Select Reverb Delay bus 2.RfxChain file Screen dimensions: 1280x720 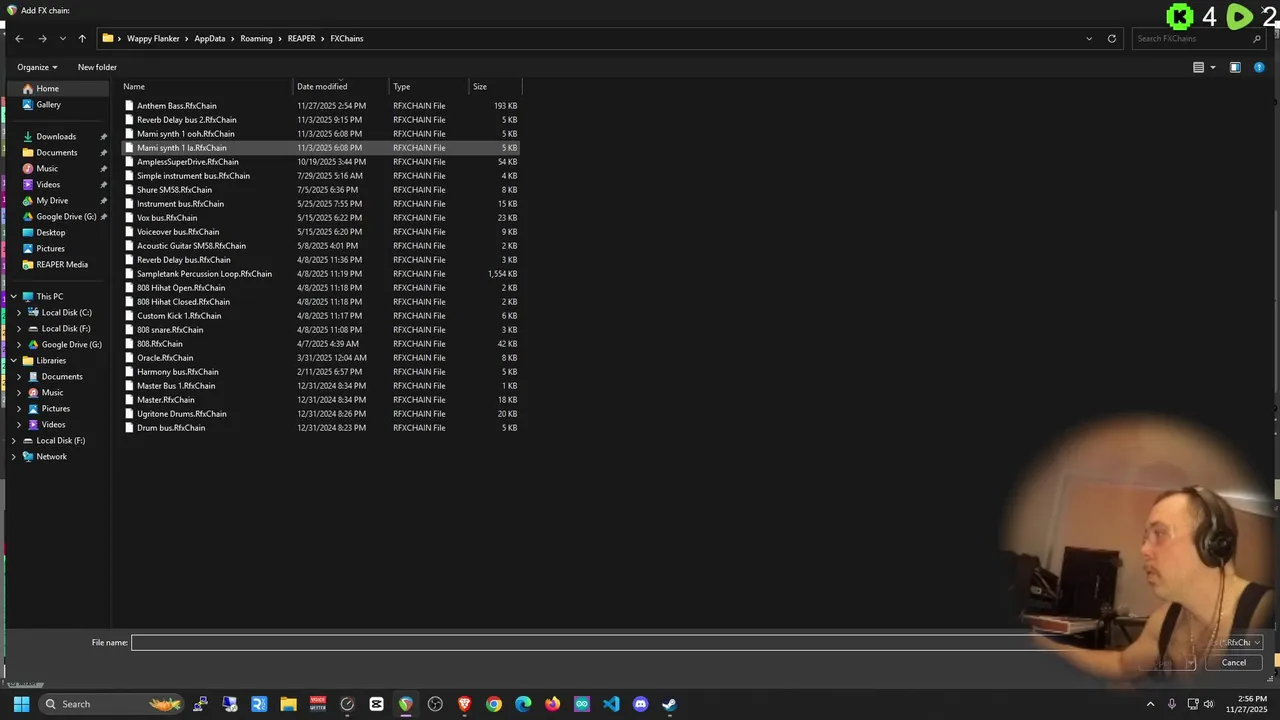320,119
